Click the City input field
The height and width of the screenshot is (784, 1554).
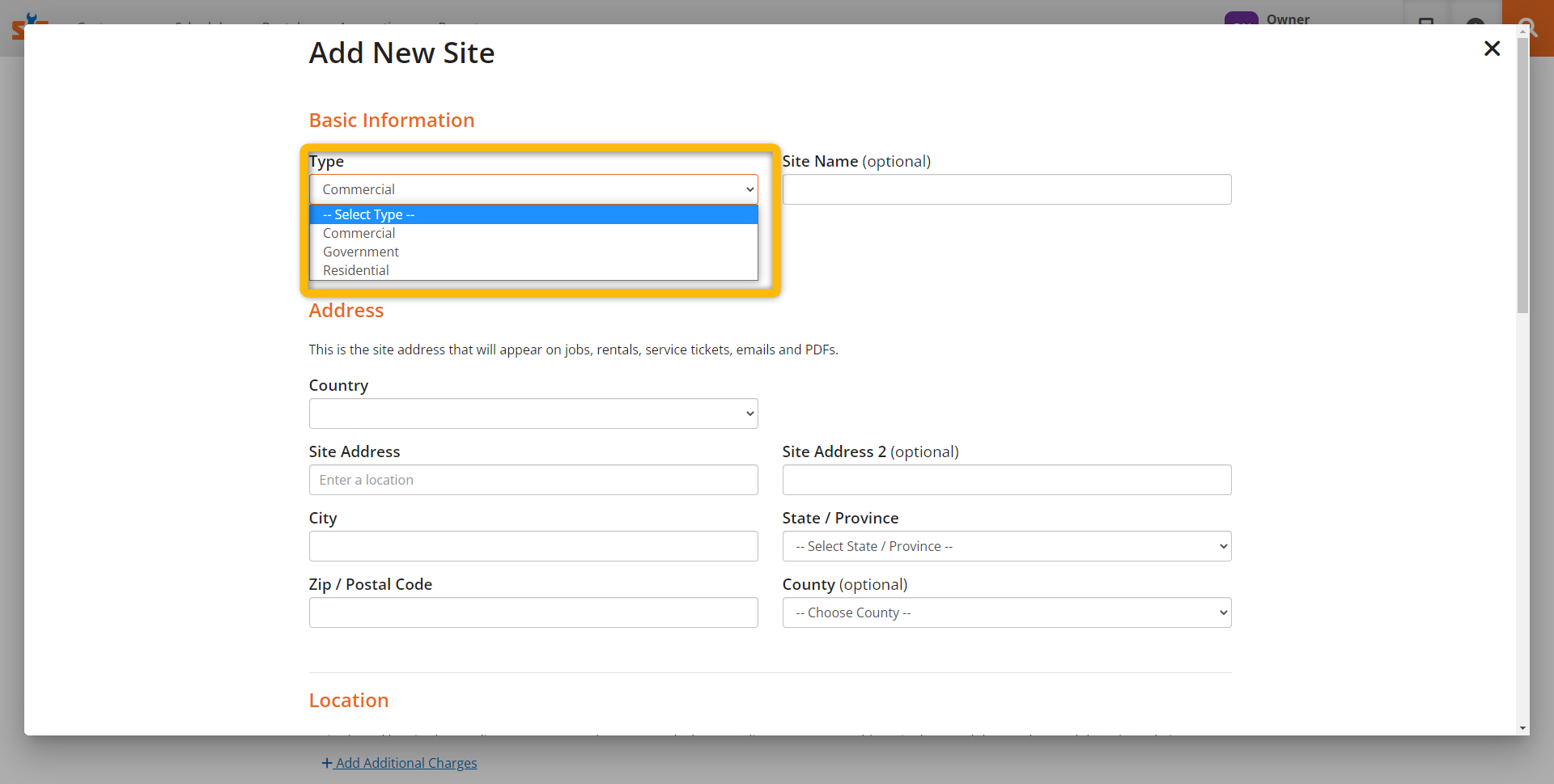tap(533, 546)
